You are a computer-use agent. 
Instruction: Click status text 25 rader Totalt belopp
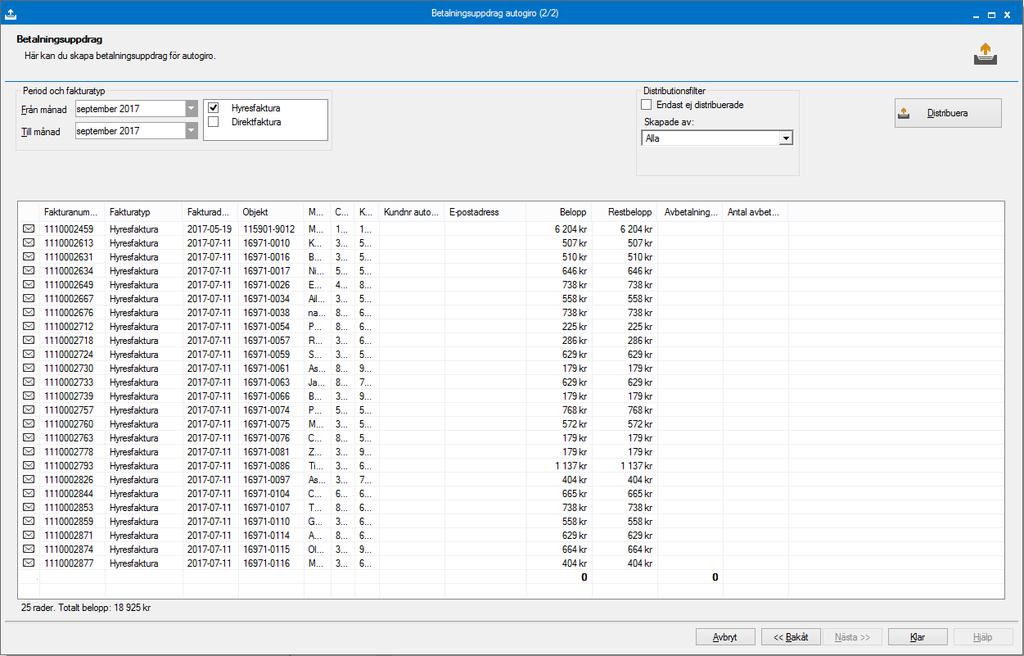point(86,608)
